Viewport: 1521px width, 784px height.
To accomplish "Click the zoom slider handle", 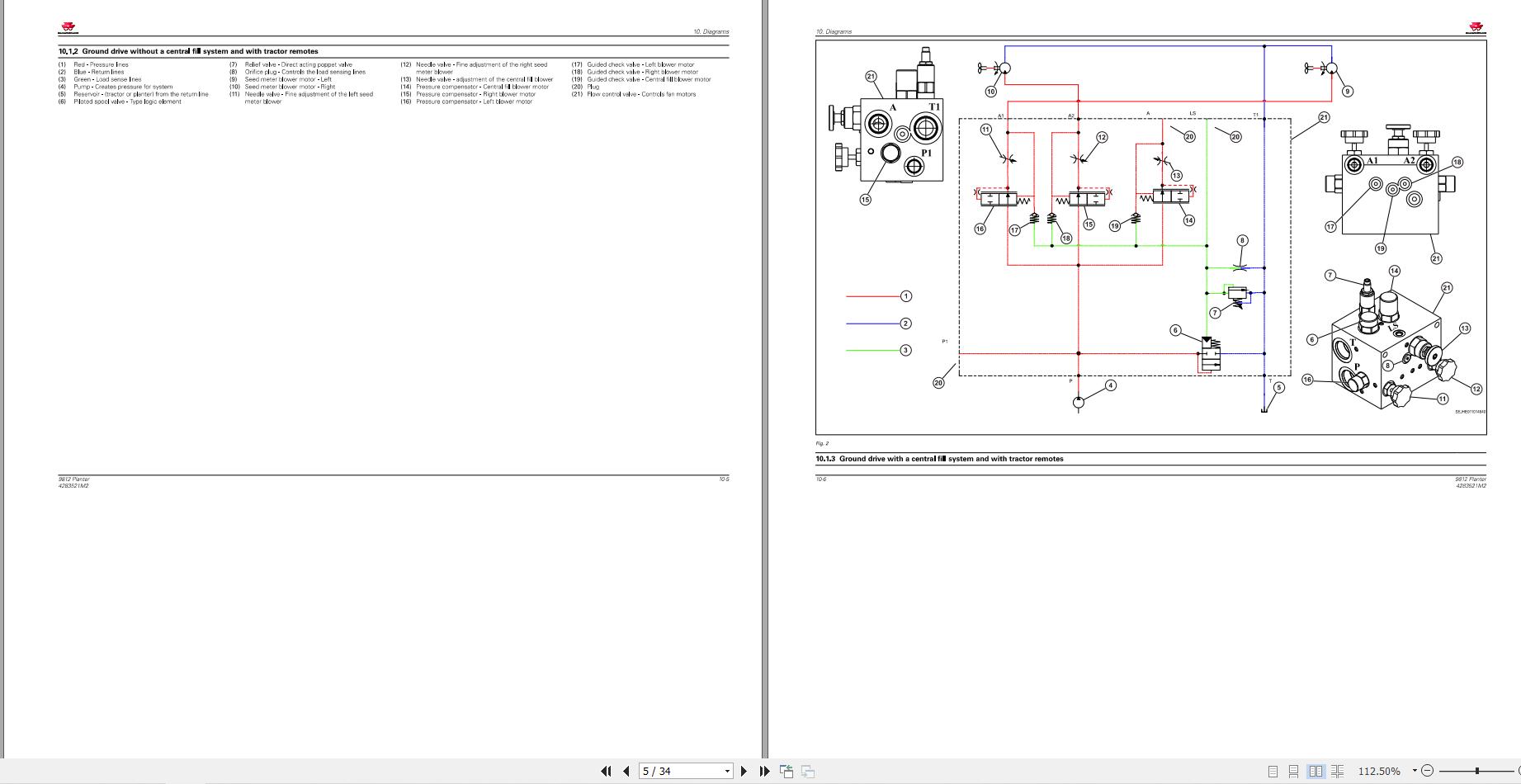I will [x=1477, y=771].
